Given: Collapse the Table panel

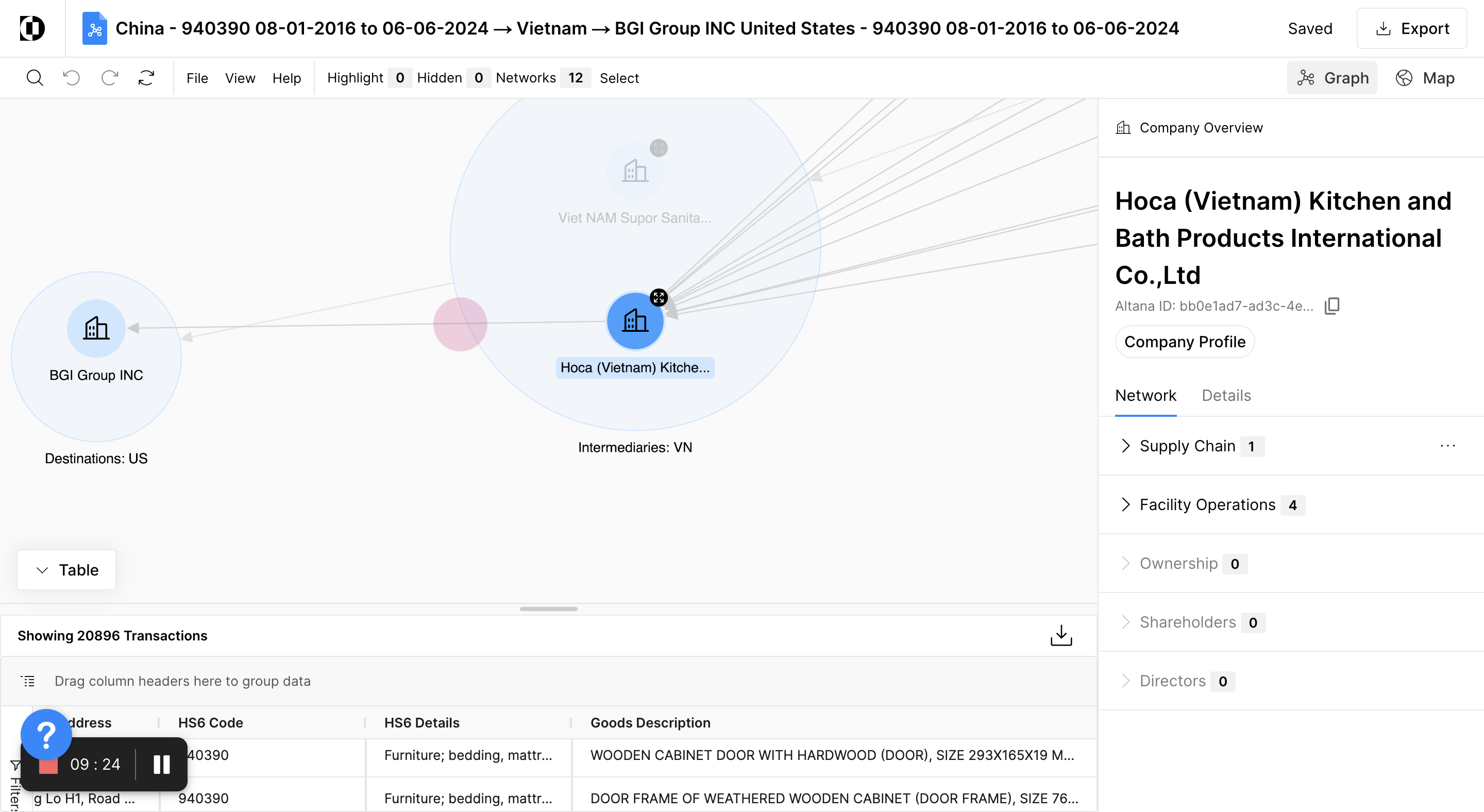Looking at the screenshot, I should coord(66,569).
